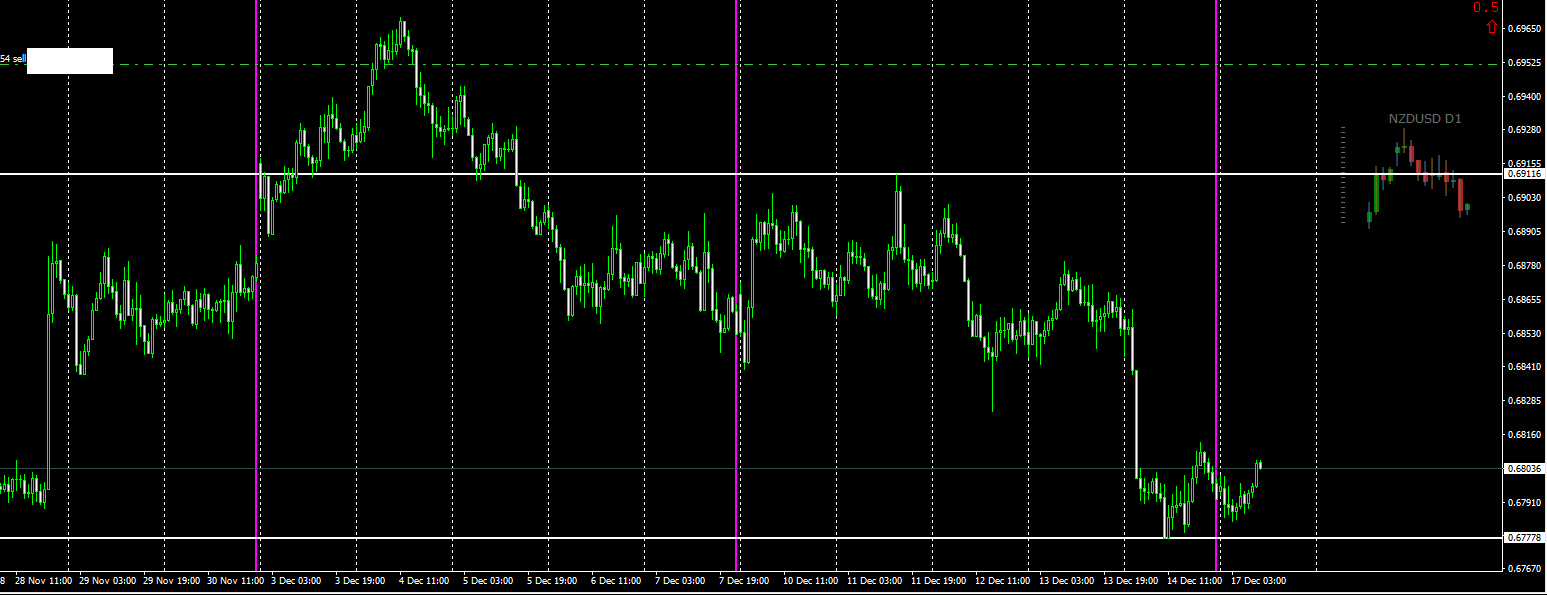Select the white horizontal line at 0.67778
Image resolution: width=1547 pixels, height=595 pixels.
point(750,538)
